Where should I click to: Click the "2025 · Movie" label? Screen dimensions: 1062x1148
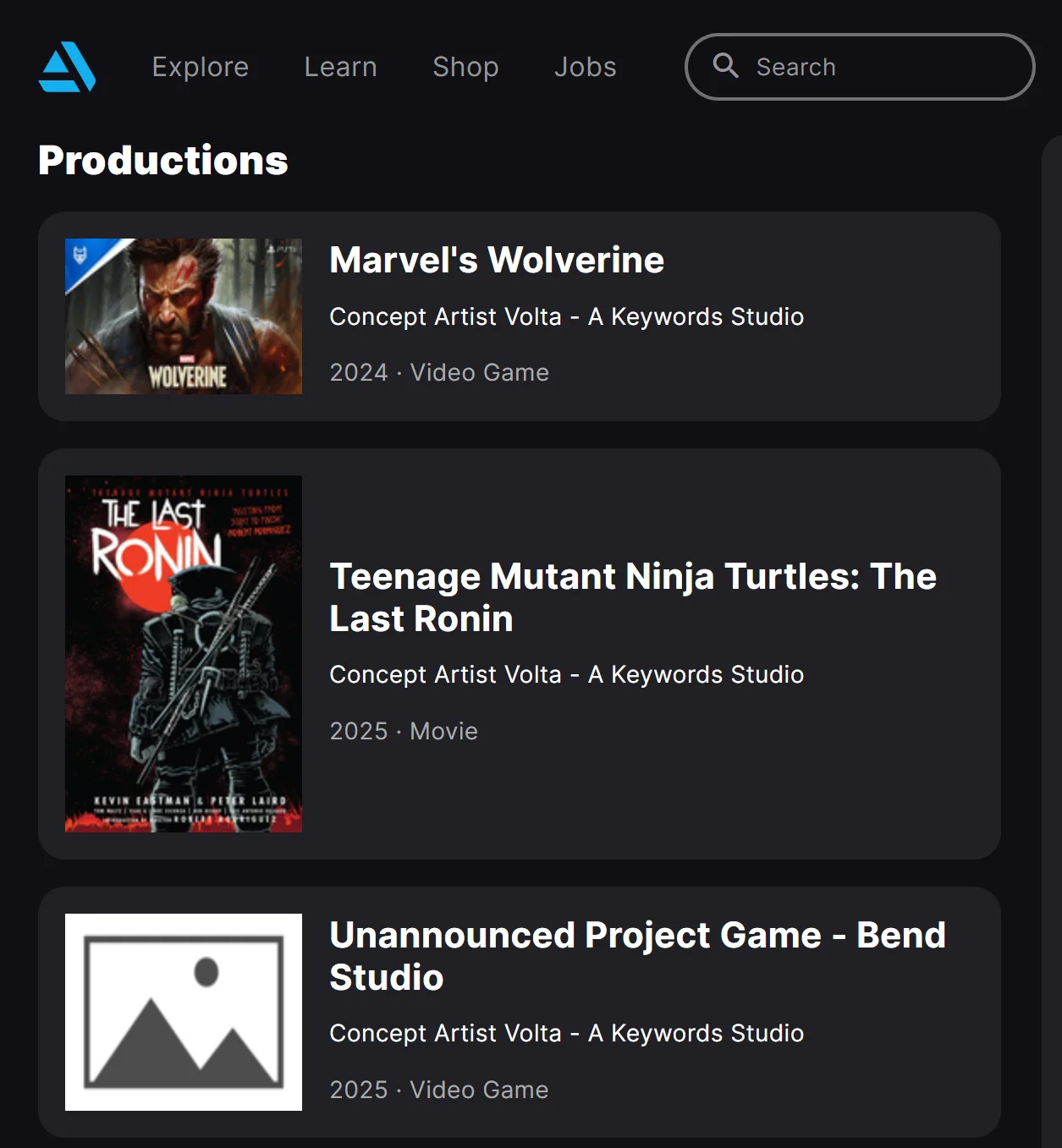pos(404,731)
